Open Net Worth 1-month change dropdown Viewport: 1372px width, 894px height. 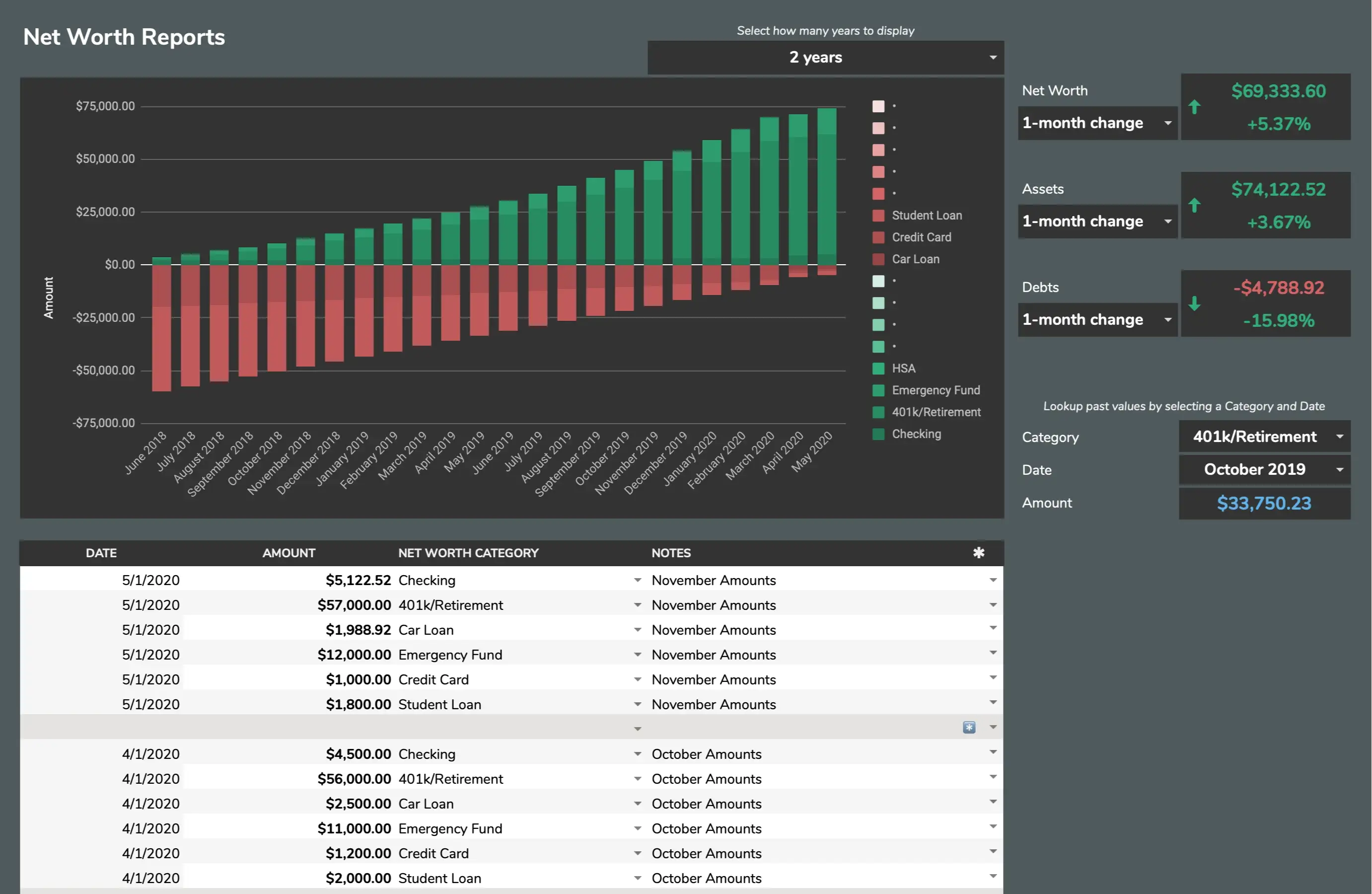[x=1097, y=123]
